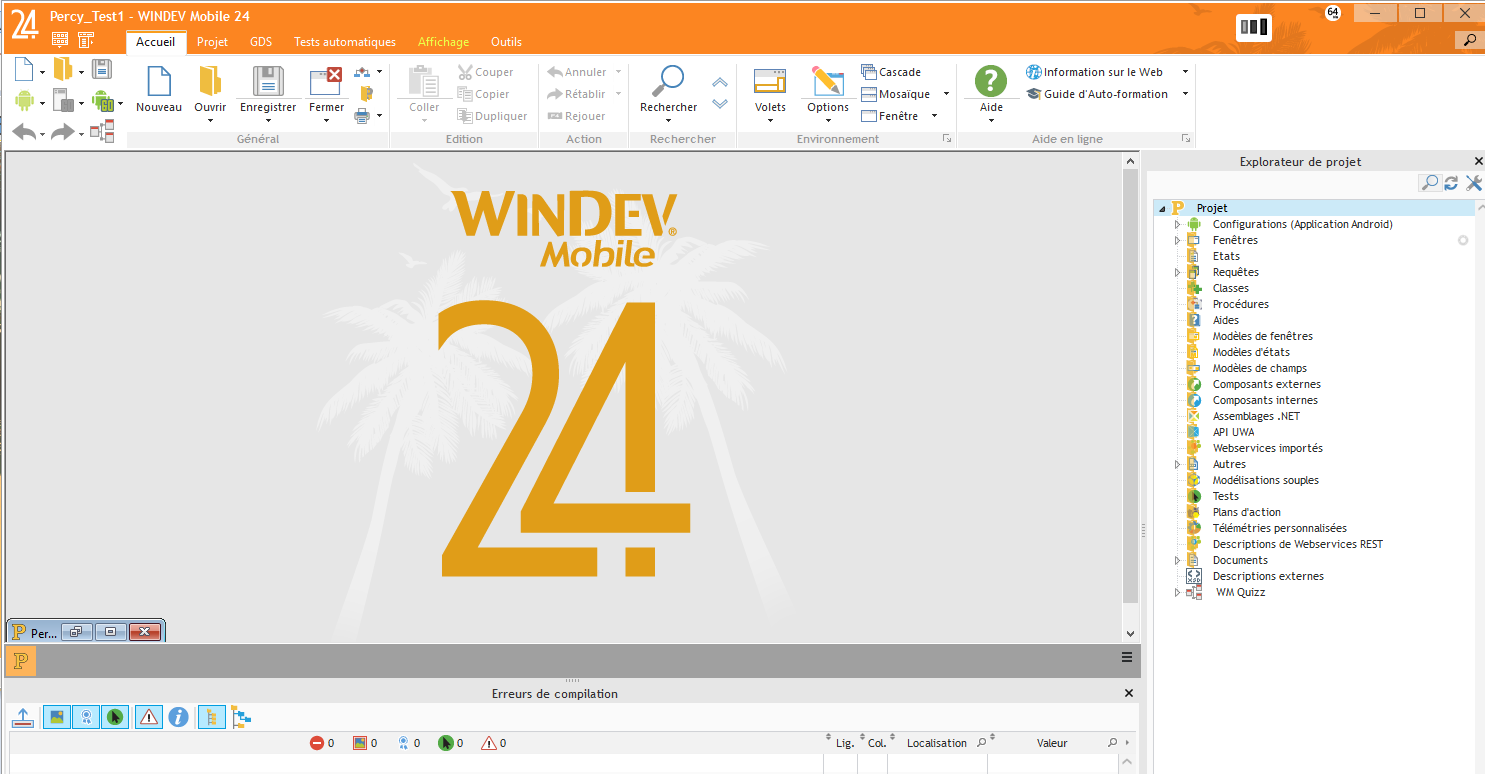
Task: Click the gray undo arrow in quick toolbar
Action: coord(24,131)
